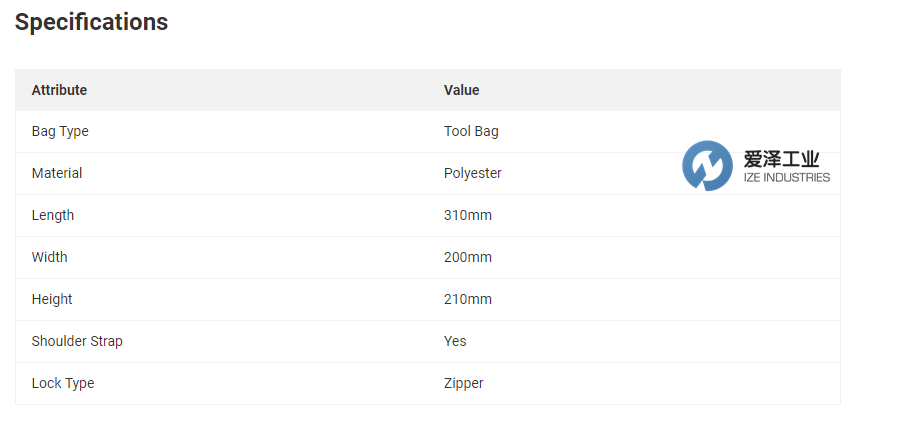Viewport: 899px width, 422px height.
Task: Click the 310mm length value
Action: point(468,215)
